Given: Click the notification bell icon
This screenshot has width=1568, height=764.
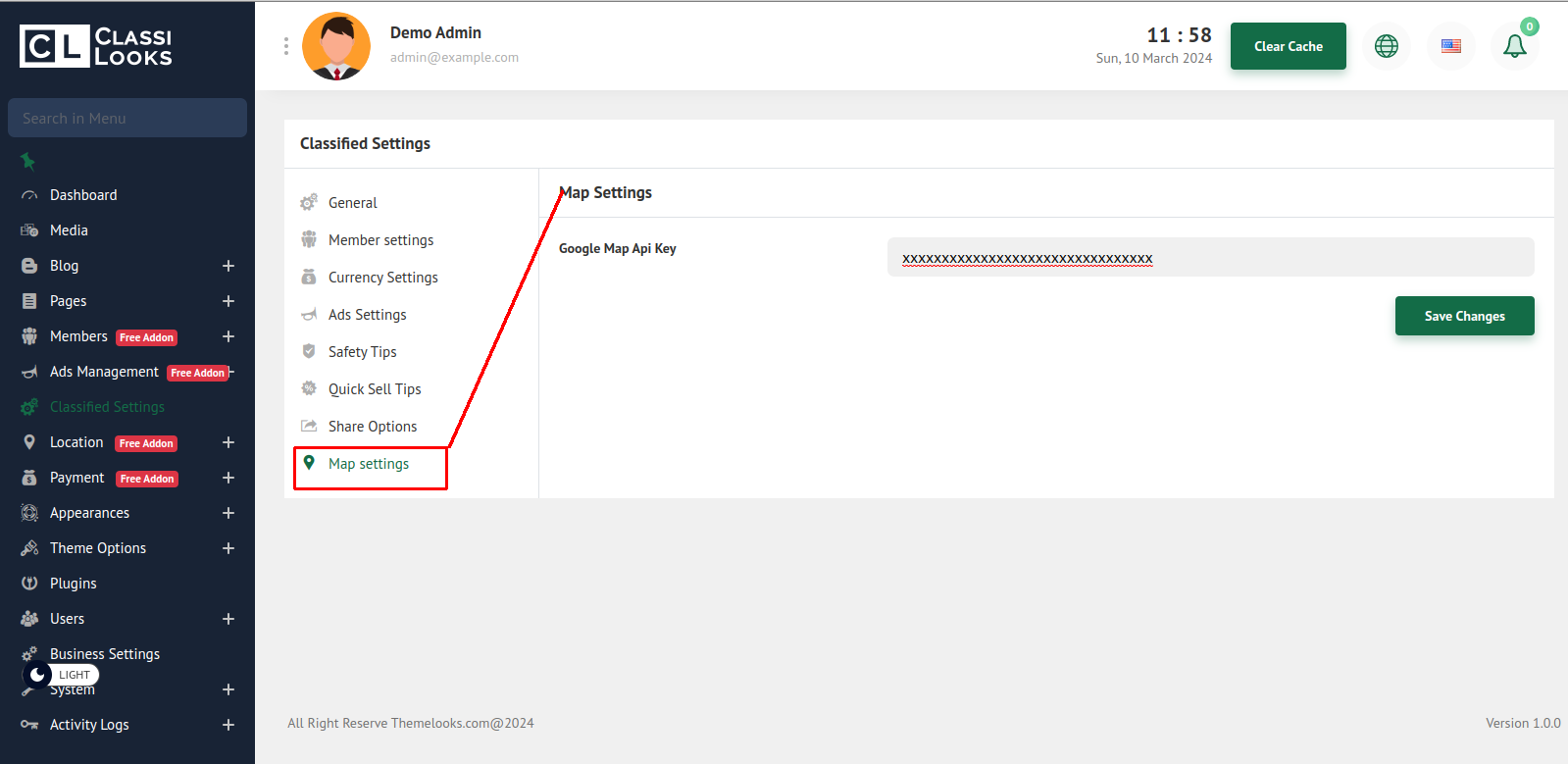Looking at the screenshot, I should click(x=1514, y=46).
